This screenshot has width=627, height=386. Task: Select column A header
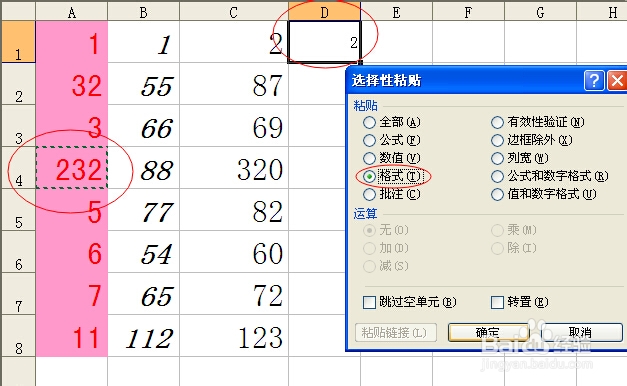72,12
